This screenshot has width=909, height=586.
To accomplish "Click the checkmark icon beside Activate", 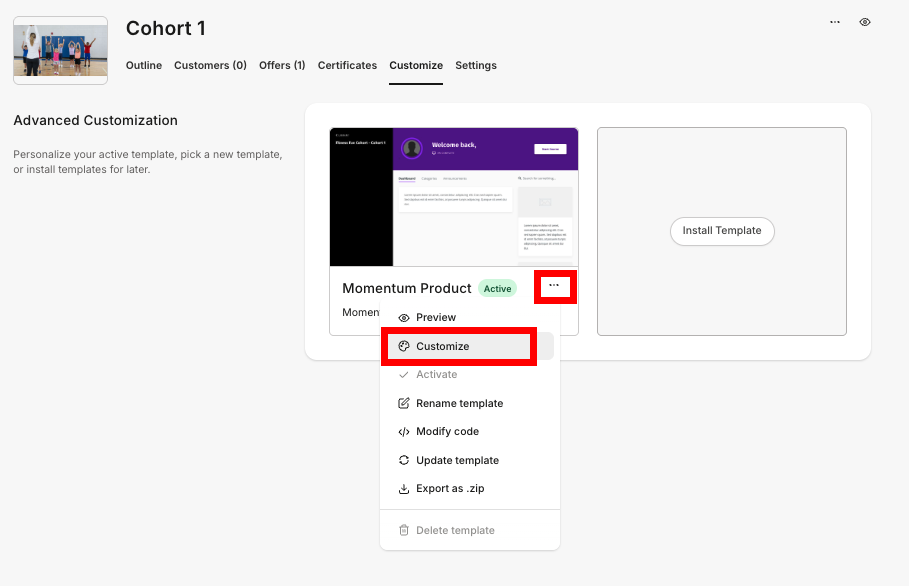I will click(x=404, y=374).
